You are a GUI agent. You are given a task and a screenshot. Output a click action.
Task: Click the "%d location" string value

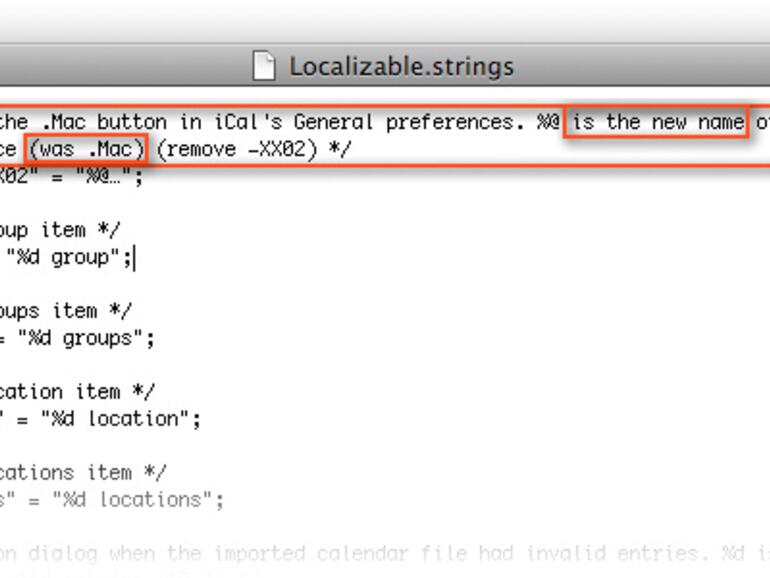(119, 419)
